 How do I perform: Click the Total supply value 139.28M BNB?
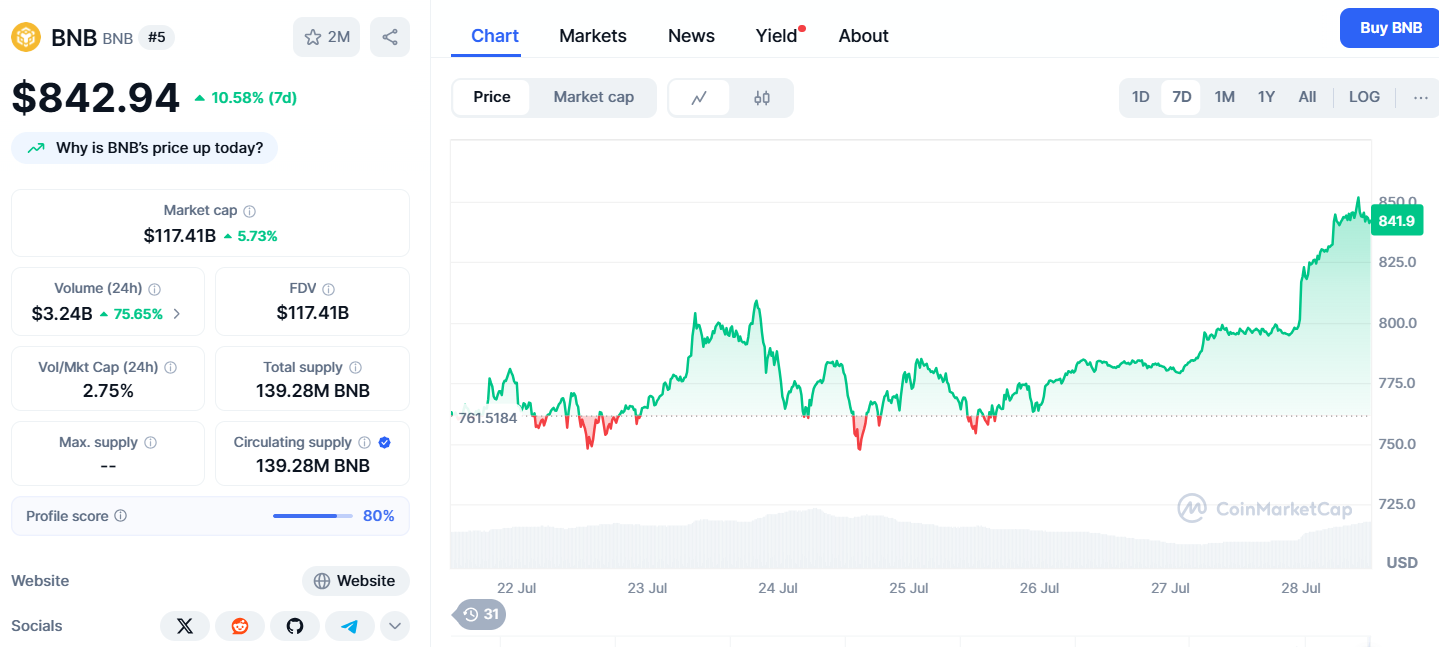point(313,391)
